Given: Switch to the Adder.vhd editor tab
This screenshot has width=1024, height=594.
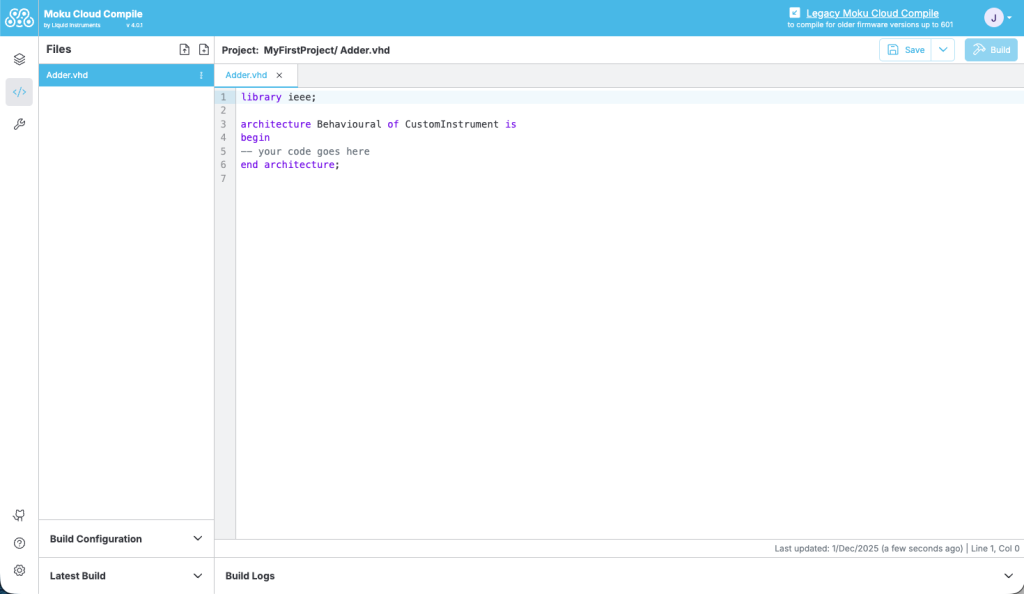Looking at the screenshot, I should (246, 75).
